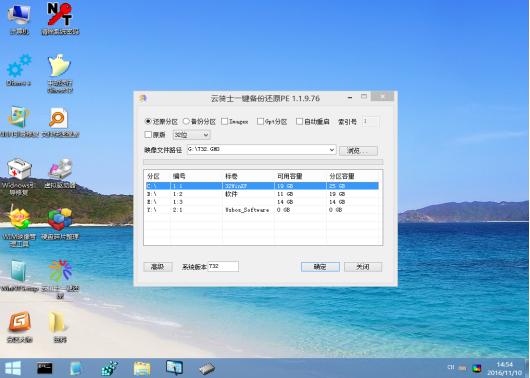Expand the 映像文件路径 combo box arrow
The width and height of the screenshot is (530, 378).
[332, 149]
